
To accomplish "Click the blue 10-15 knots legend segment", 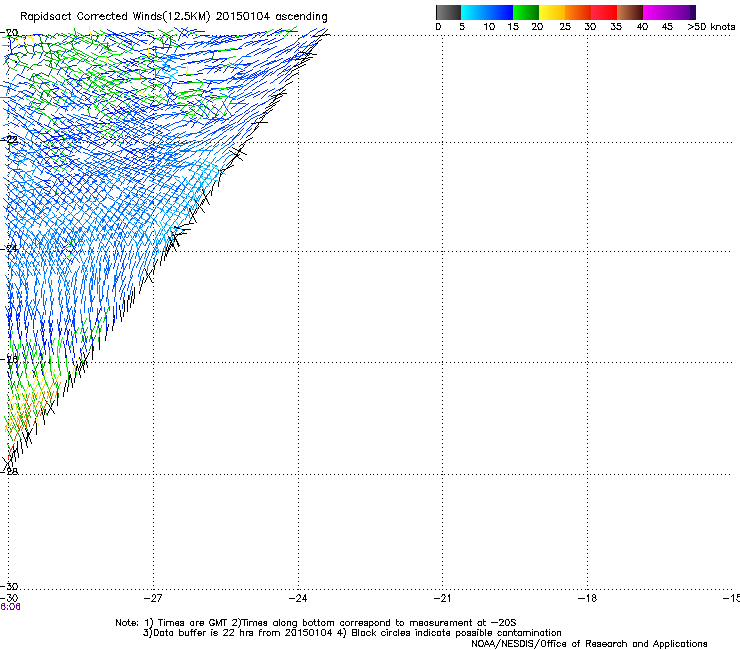I will tap(500, 12).
